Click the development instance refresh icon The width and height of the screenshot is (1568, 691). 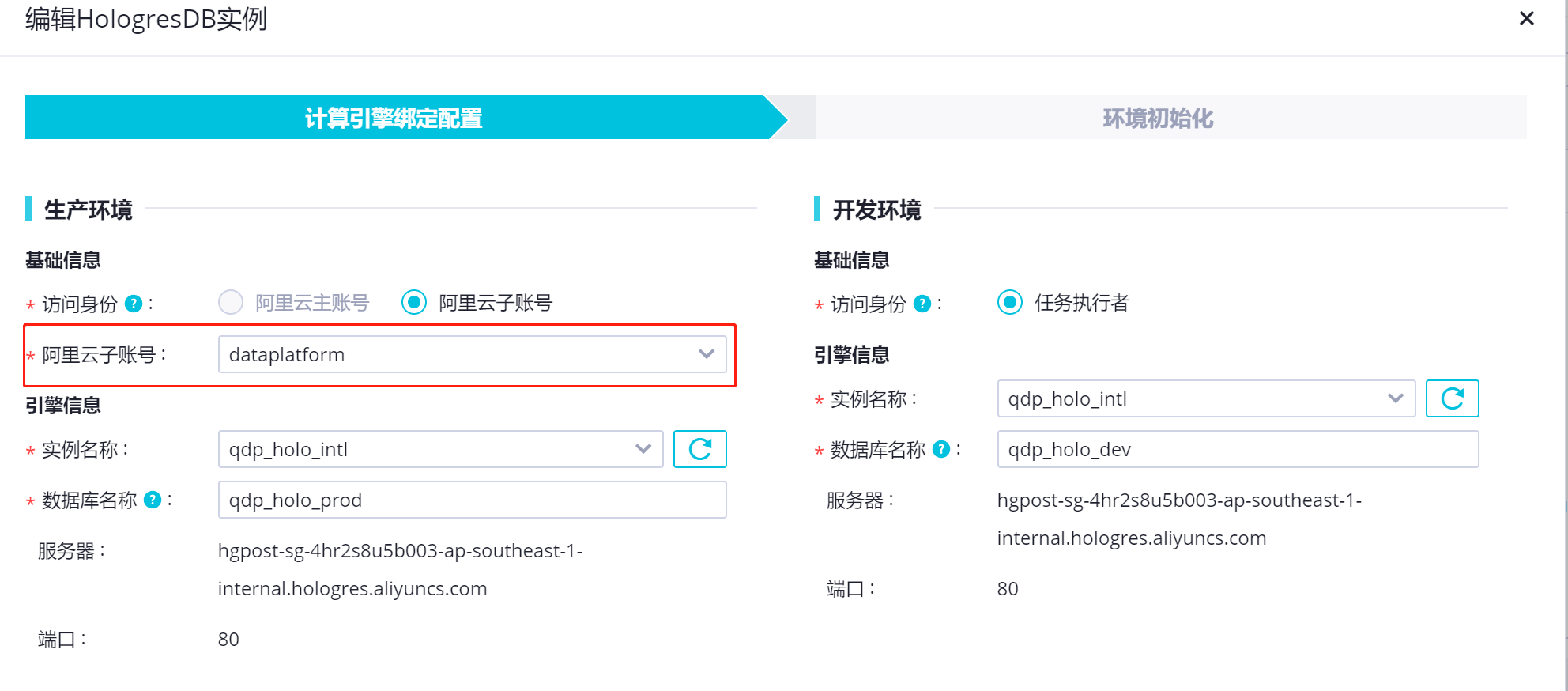tap(1452, 398)
